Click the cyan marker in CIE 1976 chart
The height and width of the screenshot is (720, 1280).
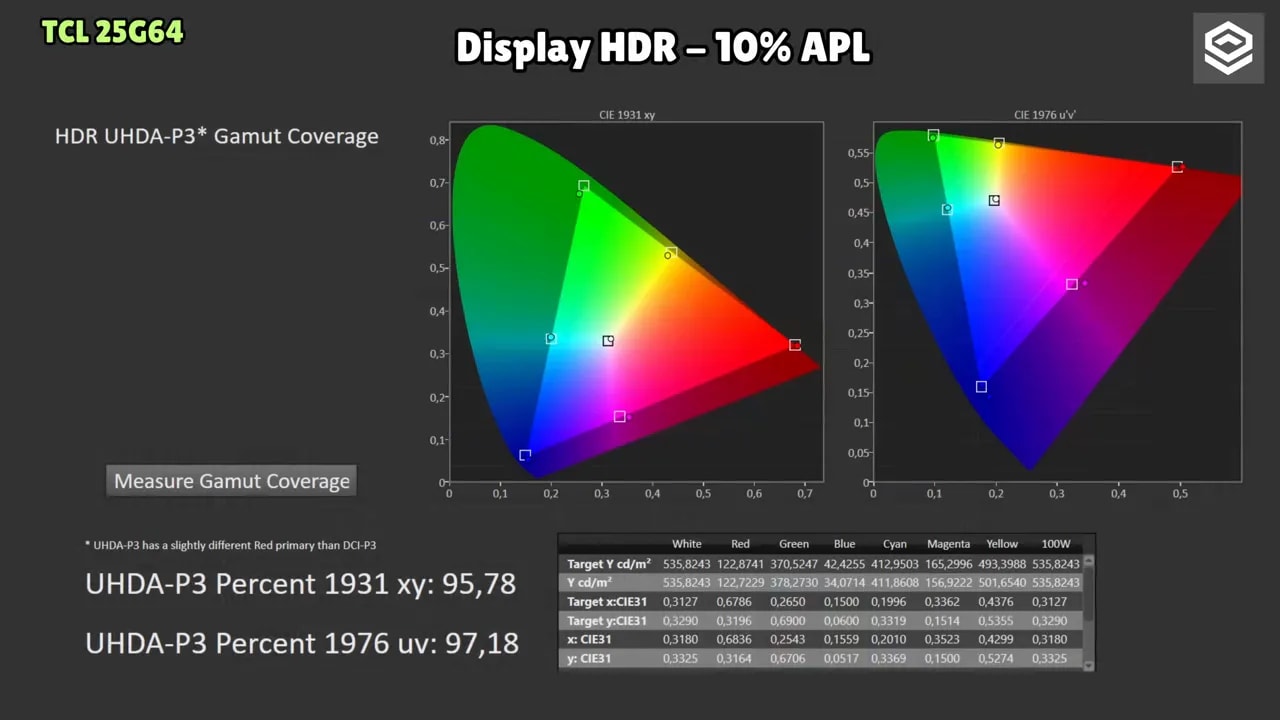(x=947, y=210)
